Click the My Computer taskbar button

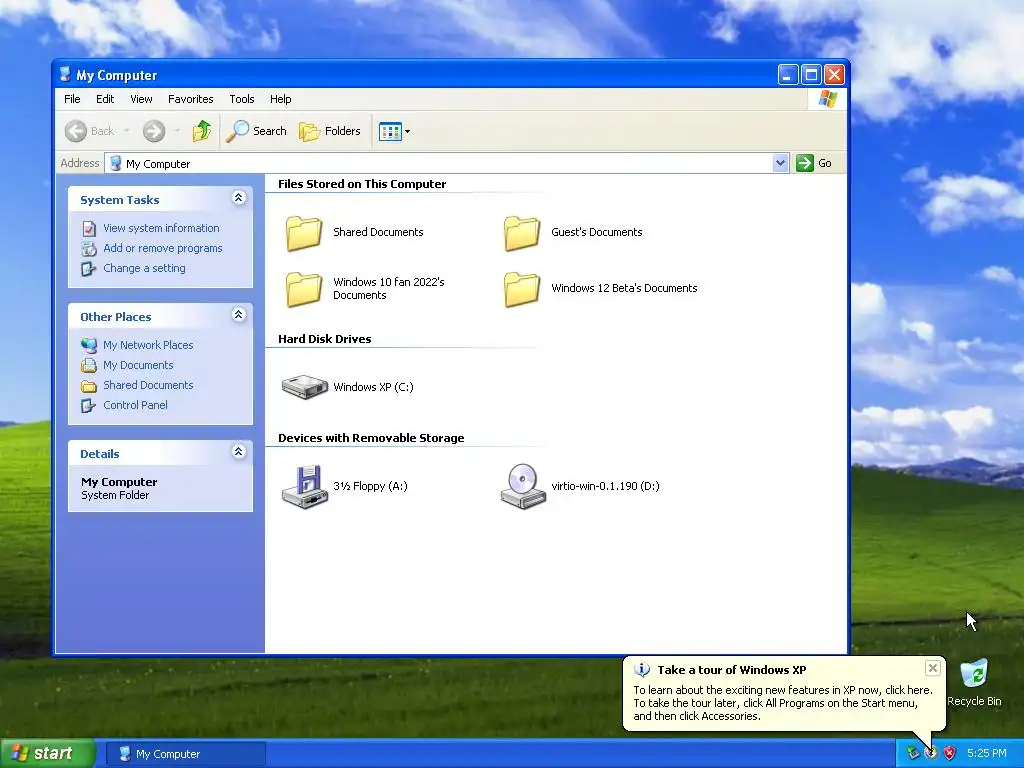tap(185, 754)
